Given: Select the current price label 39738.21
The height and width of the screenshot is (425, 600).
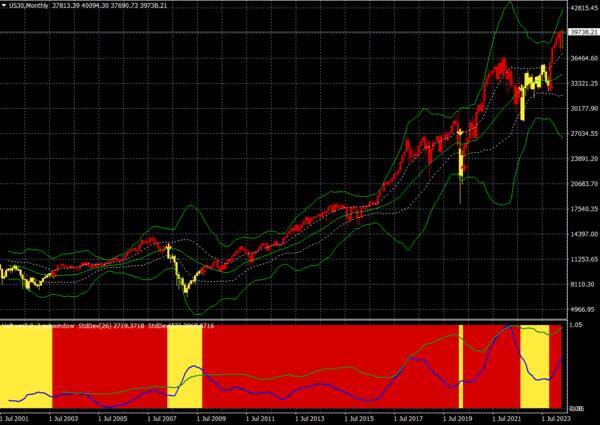Looking at the screenshot, I should [x=584, y=32].
